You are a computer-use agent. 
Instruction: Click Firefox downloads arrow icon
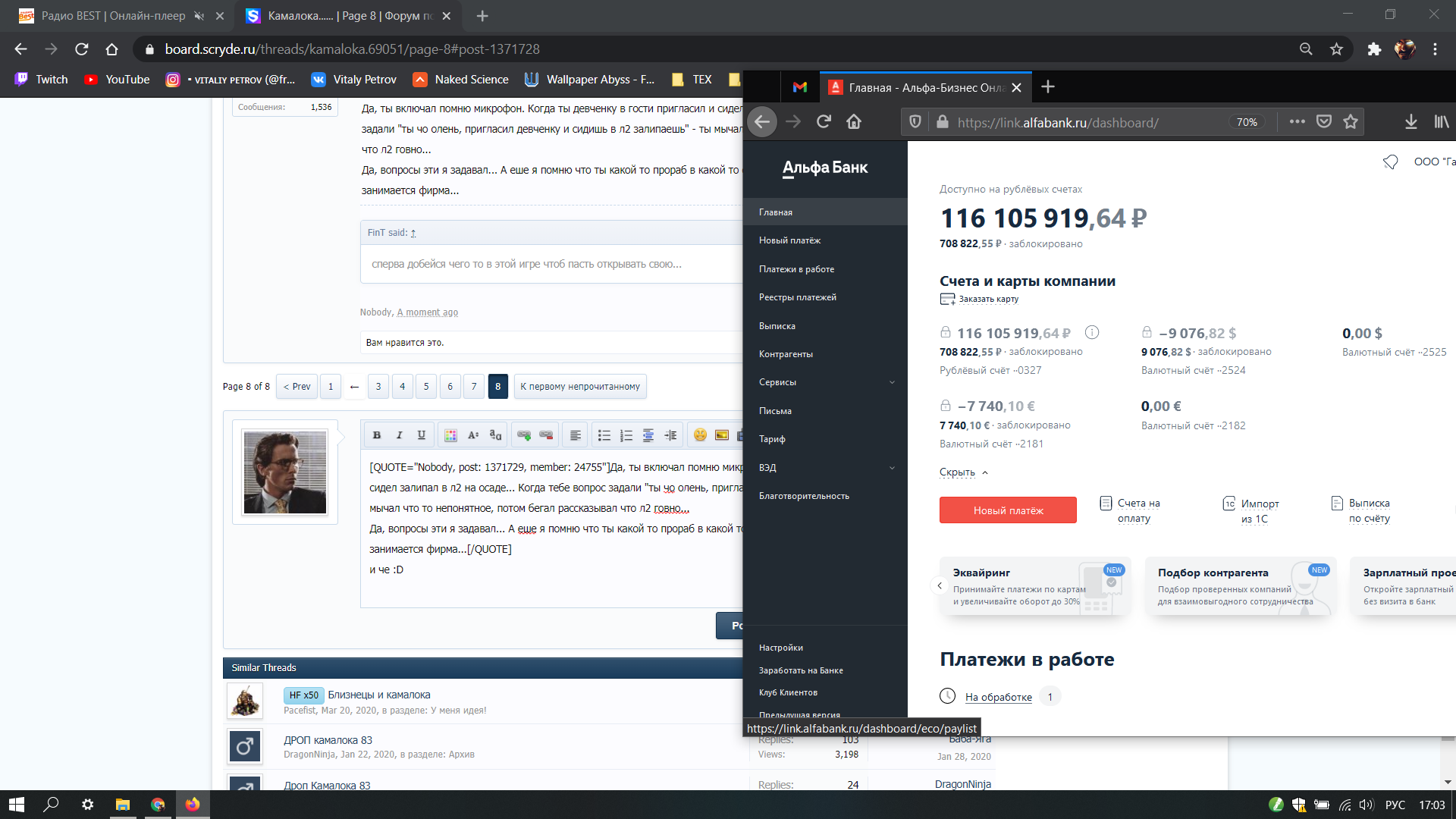(x=1410, y=122)
